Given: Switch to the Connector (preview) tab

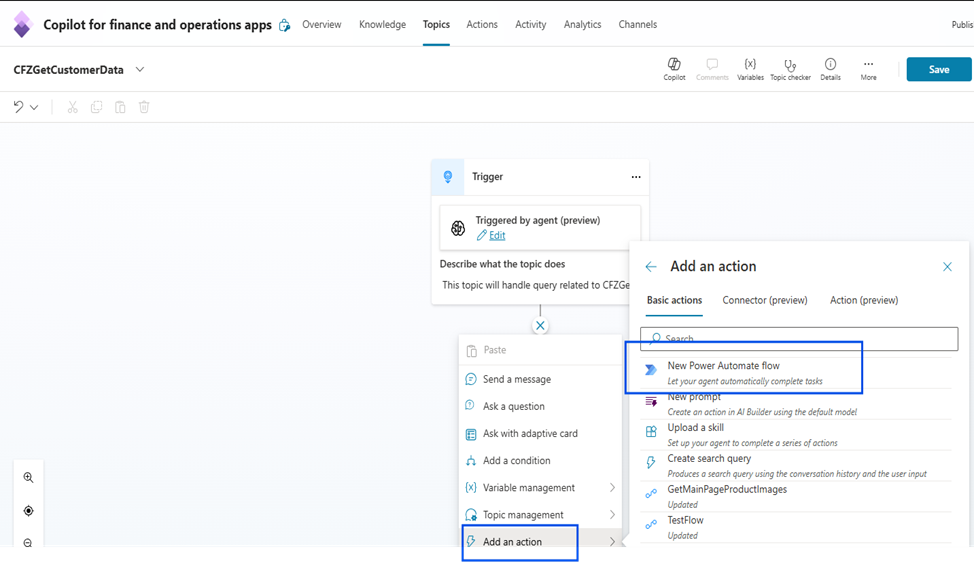Looking at the screenshot, I should click(x=765, y=301).
